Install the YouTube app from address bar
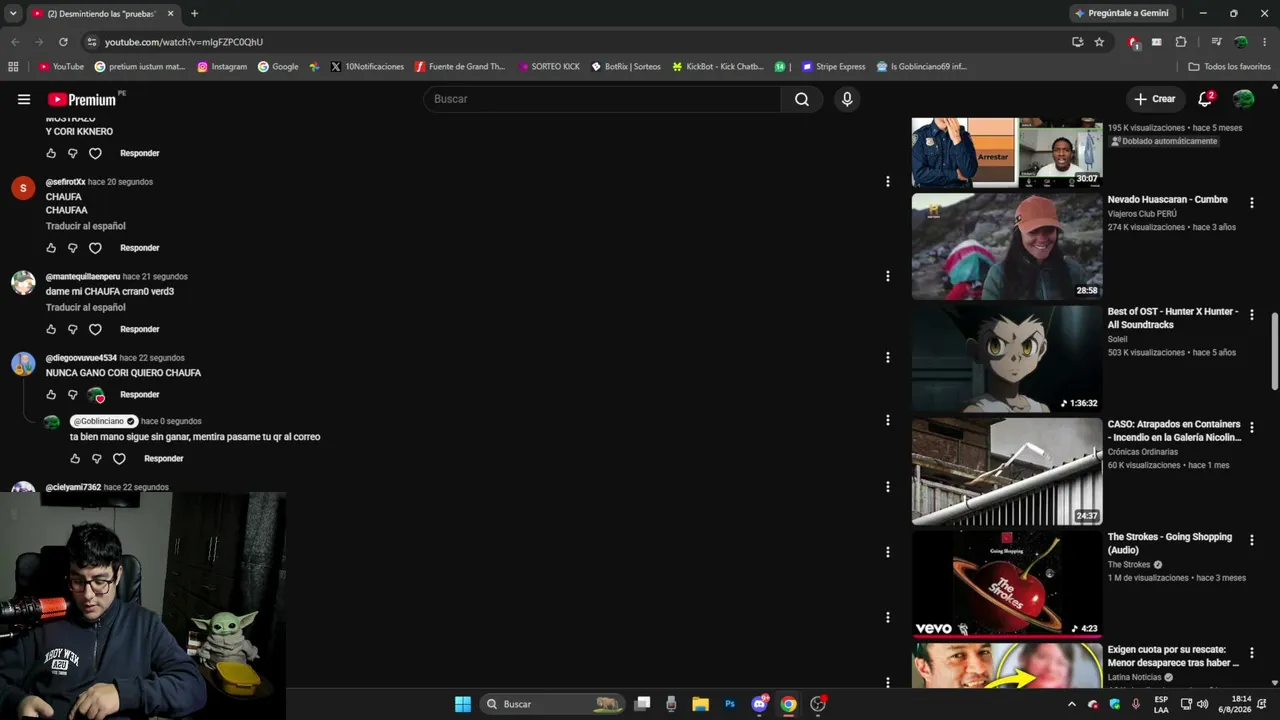1280x720 pixels. pyautogui.click(x=1077, y=42)
